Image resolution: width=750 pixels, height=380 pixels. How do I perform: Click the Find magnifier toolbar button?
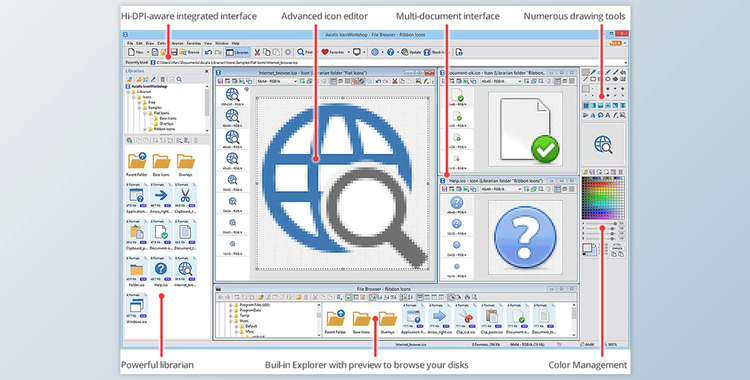305,52
